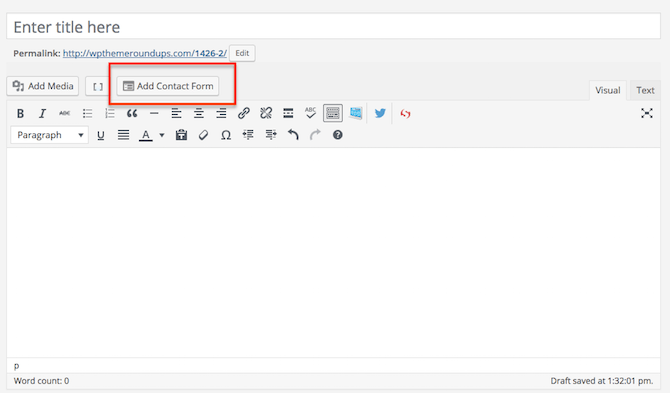
Task: Click the blue image icon next to Twitter
Action: [x=356, y=113]
